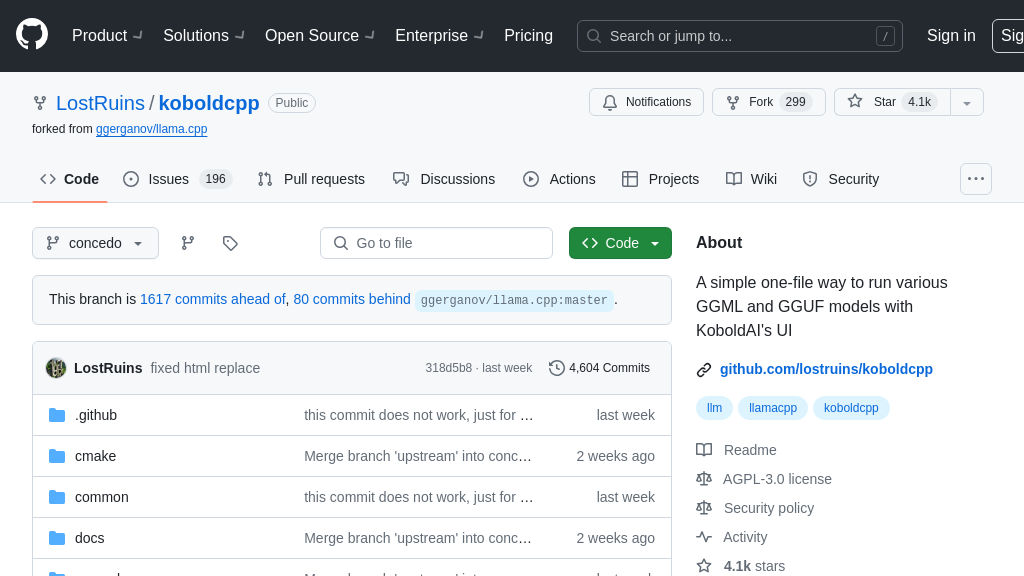Image resolution: width=1024 pixels, height=576 pixels.
Task: Open the Security tab
Action: (840, 179)
